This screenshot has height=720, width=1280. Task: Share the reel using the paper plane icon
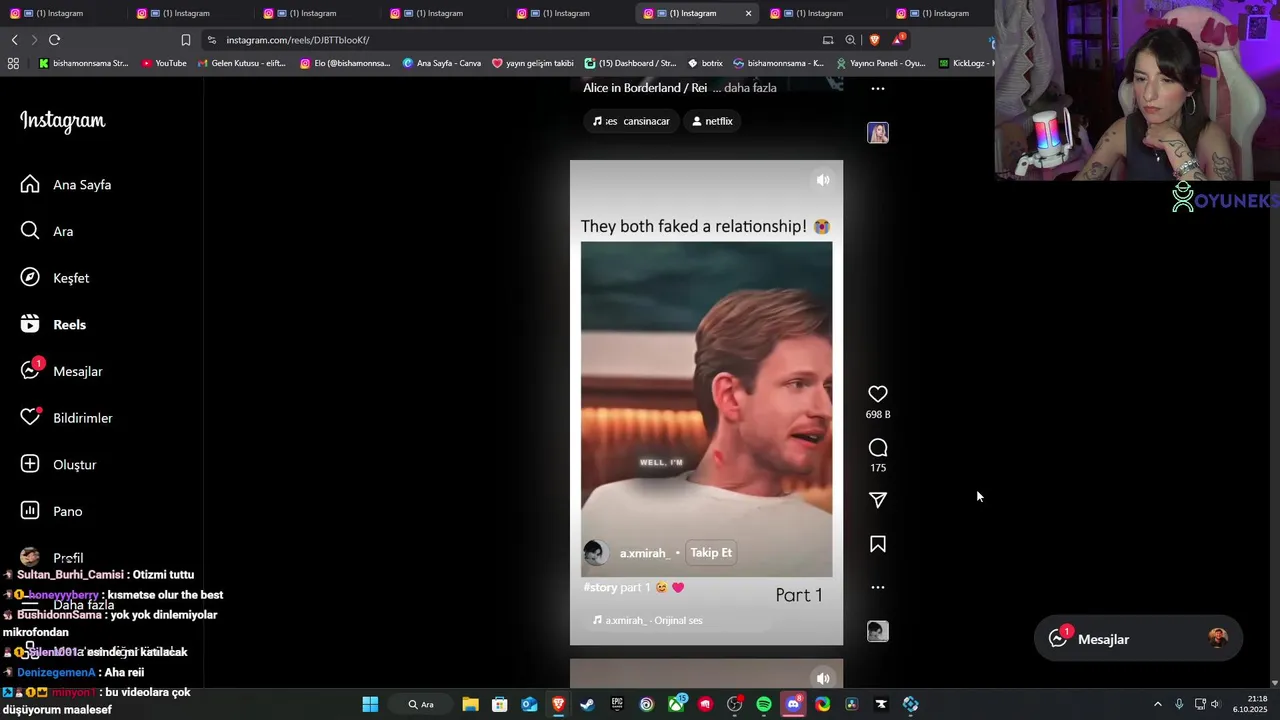click(878, 500)
